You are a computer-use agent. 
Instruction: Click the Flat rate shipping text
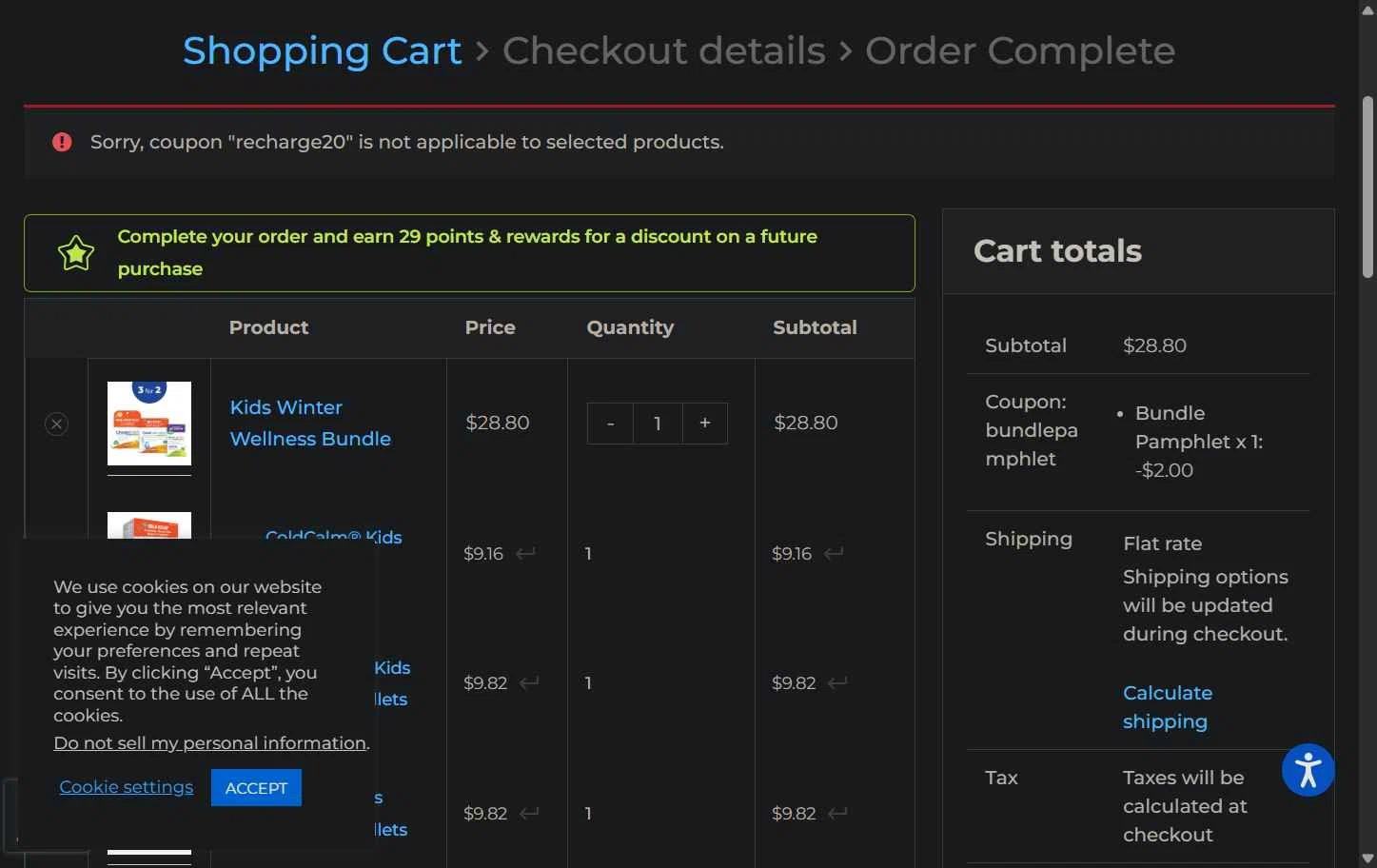point(1162,543)
